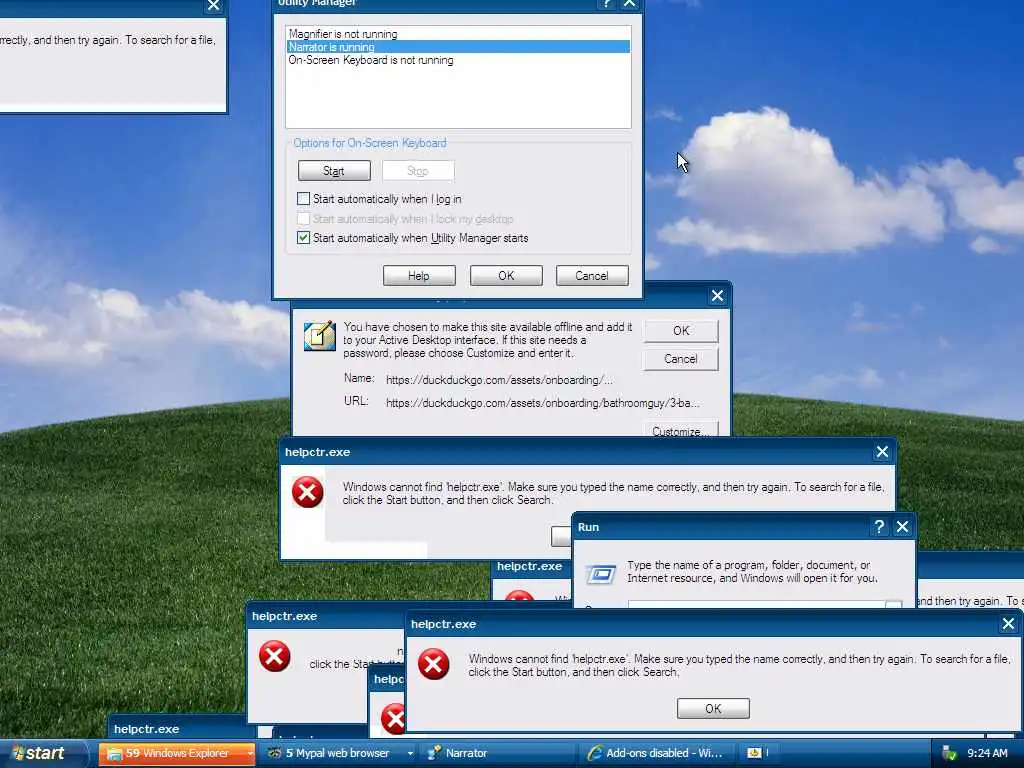The image size is (1024, 768).
Task: Click OK in the offline site dialog
Action: coord(680,331)
